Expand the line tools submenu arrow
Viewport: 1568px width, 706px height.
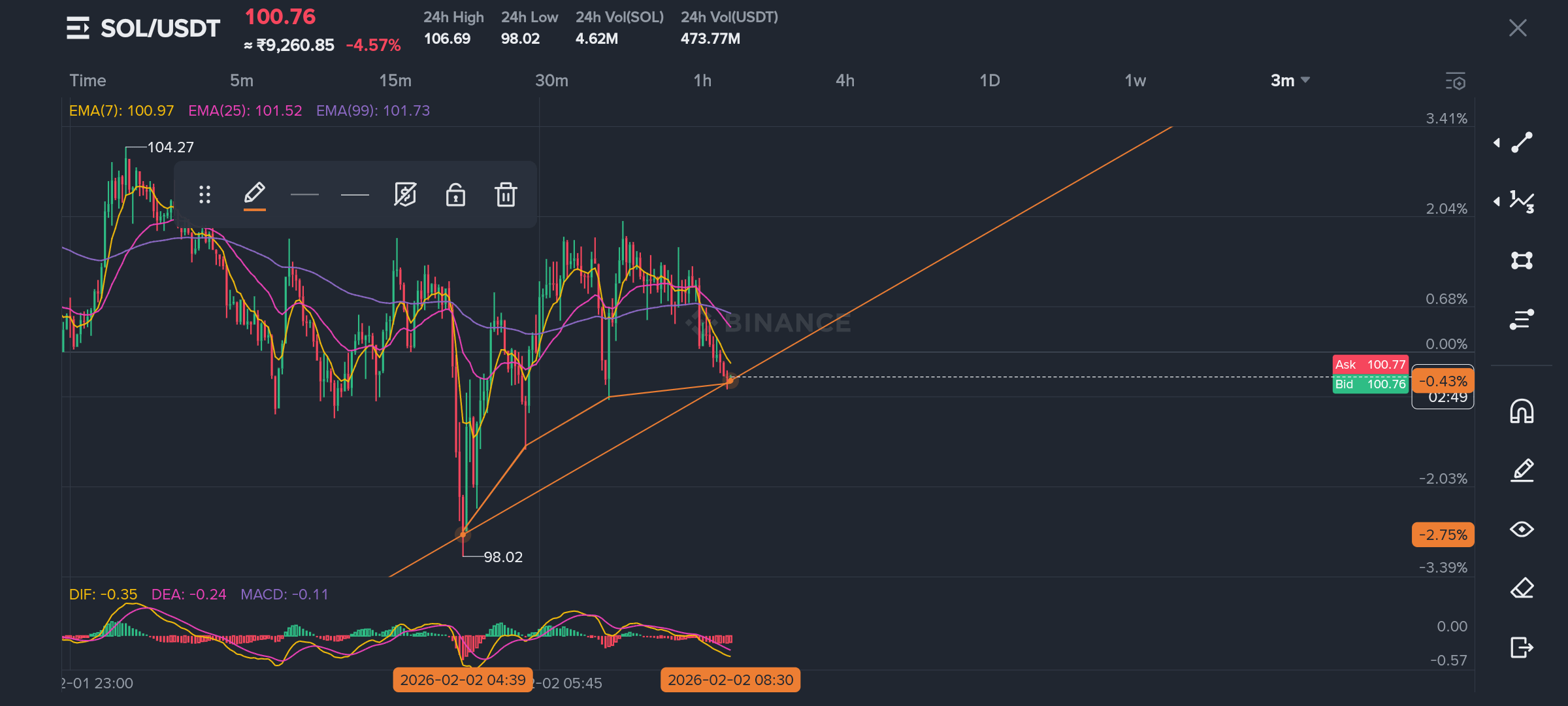click(x=1497, y=143)
